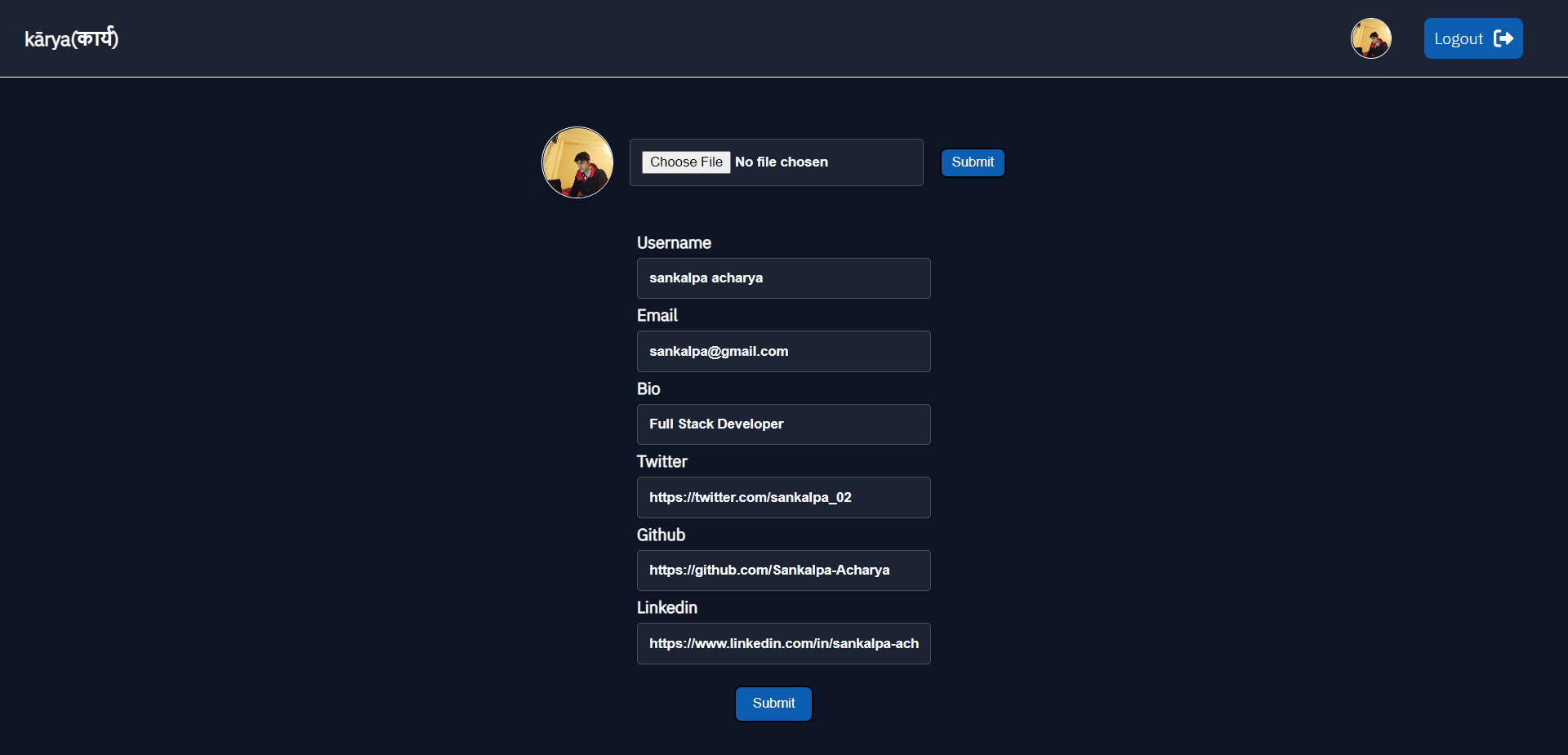
Task: Click the kārya(कार्य) logo
Action: pos(71,38)
